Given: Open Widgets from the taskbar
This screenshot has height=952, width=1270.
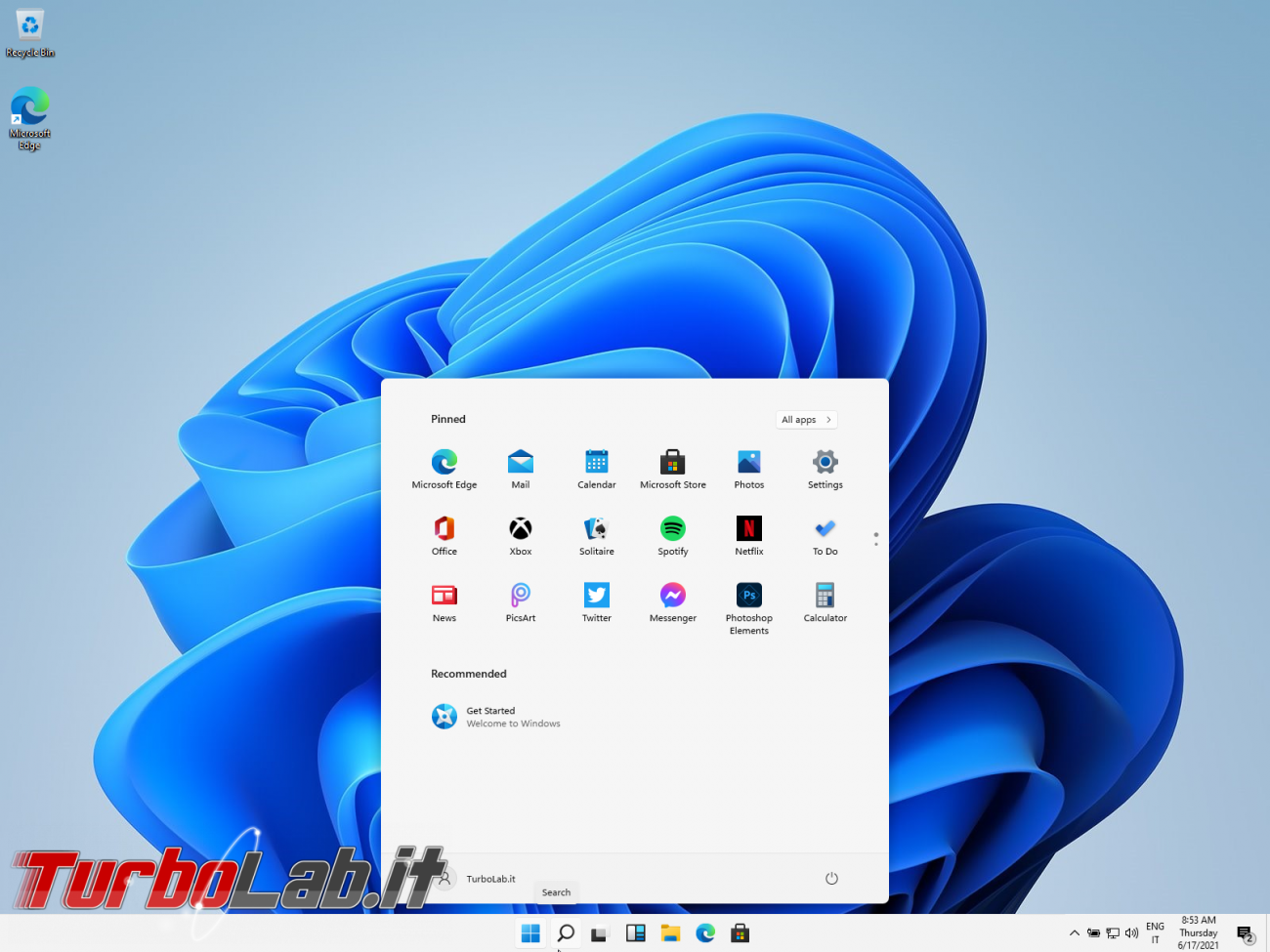Looking at the screenshot, I should pos(635,933).
